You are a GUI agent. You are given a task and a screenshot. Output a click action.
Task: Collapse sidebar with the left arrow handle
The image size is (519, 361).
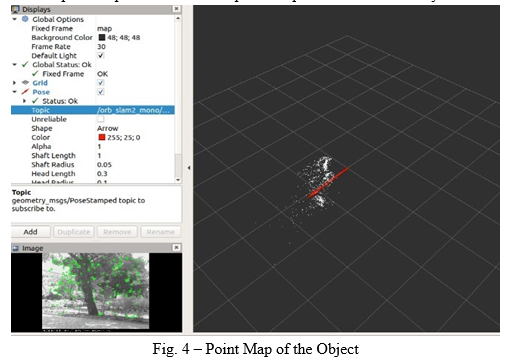pos(189,168)
